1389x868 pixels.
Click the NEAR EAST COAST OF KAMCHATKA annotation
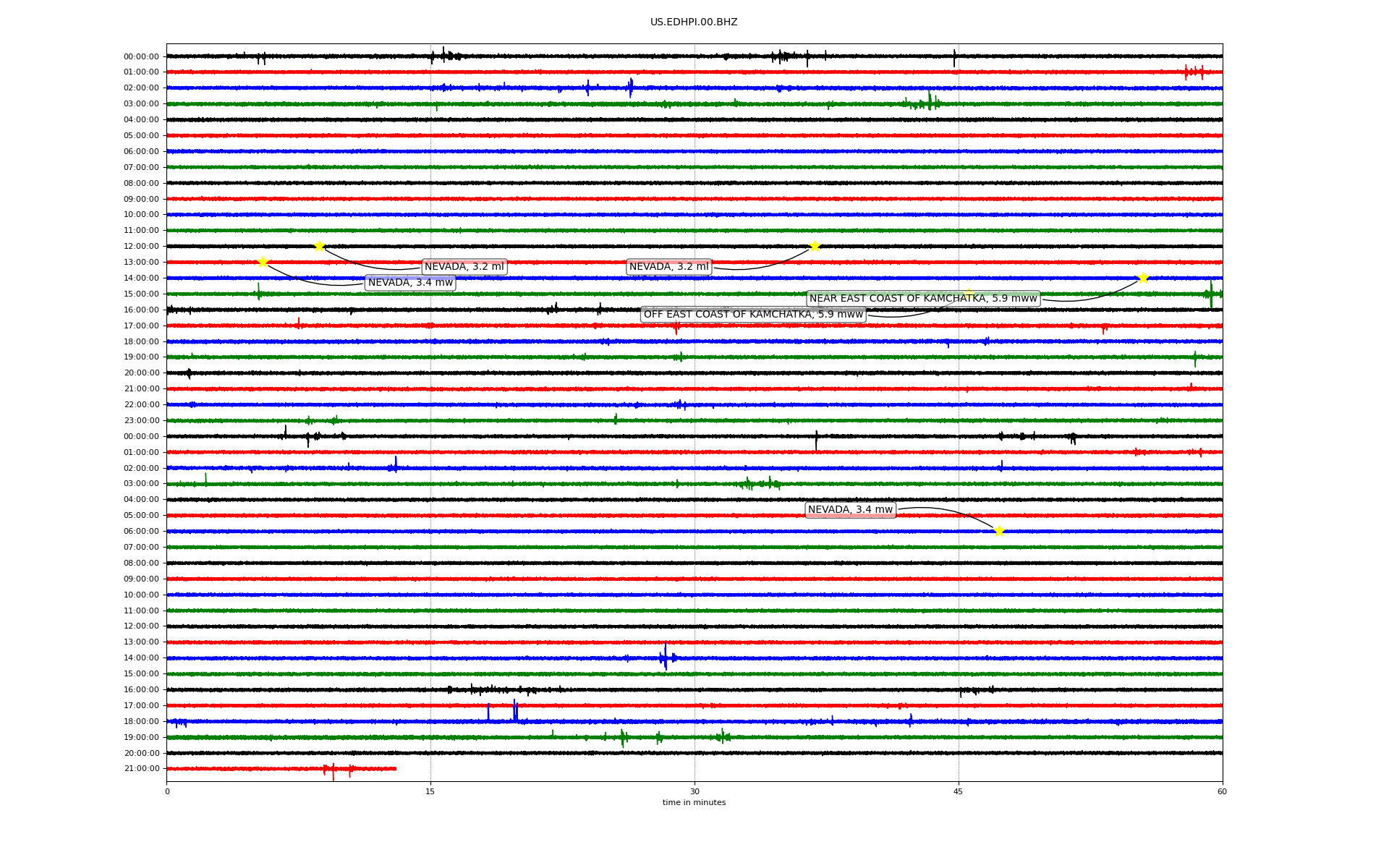point(922,299)
